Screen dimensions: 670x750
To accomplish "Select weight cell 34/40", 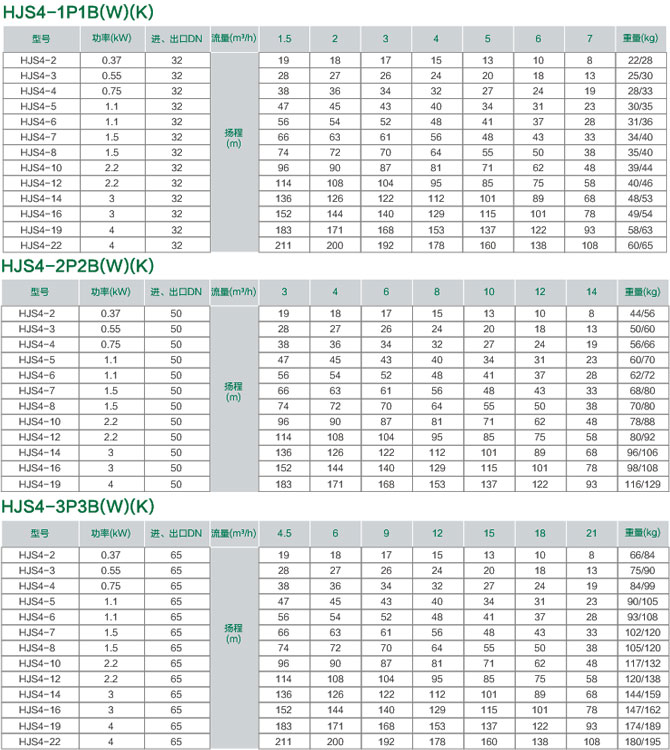I will [x=640, y=137].
